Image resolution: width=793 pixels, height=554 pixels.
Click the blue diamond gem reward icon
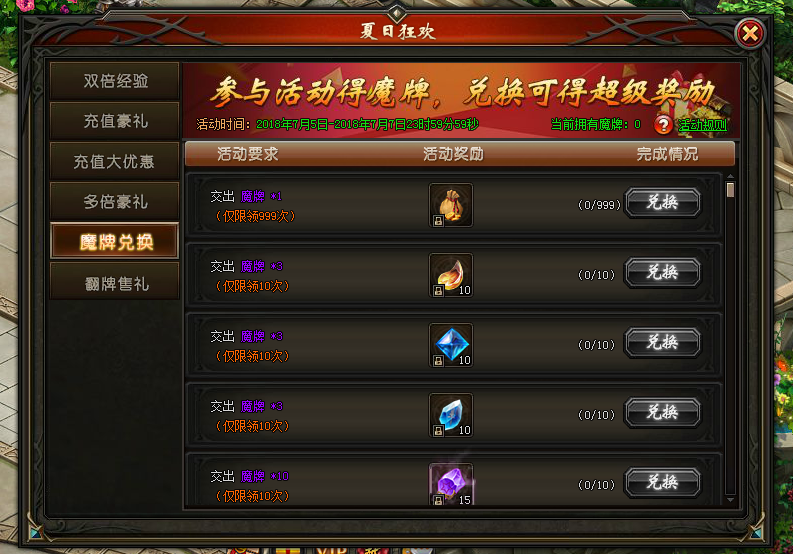point(451,345)
